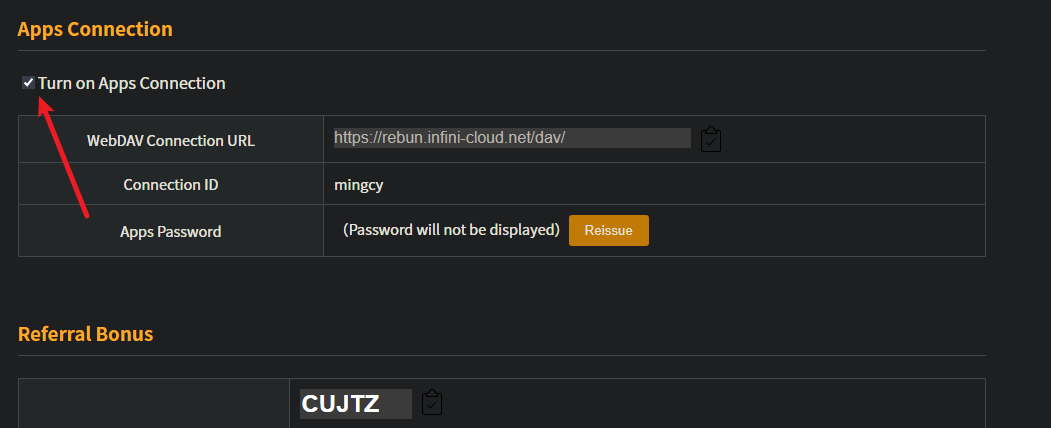Click the divider line under Apps Connection heading

pyautogui.click(x=500, y=50)
